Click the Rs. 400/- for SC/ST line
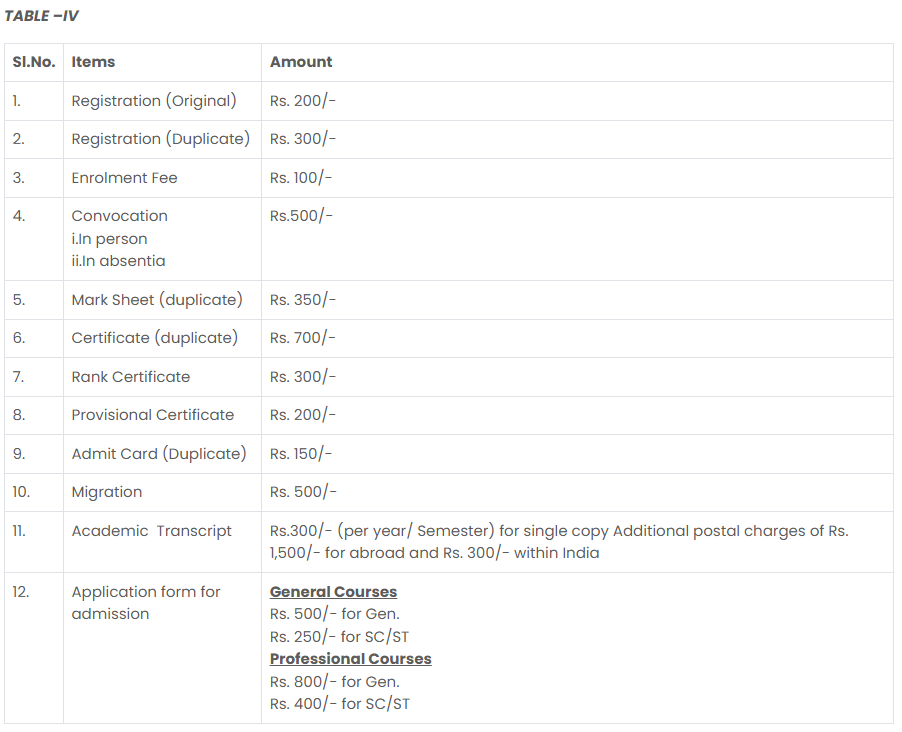902x732 pixels. [339, 704]
